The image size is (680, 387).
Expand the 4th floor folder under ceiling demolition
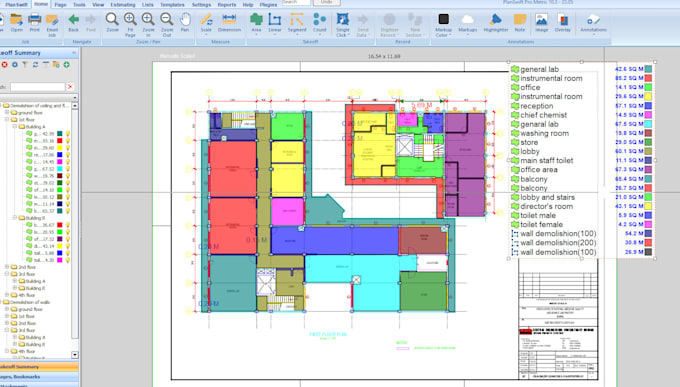tap(7, 295)
